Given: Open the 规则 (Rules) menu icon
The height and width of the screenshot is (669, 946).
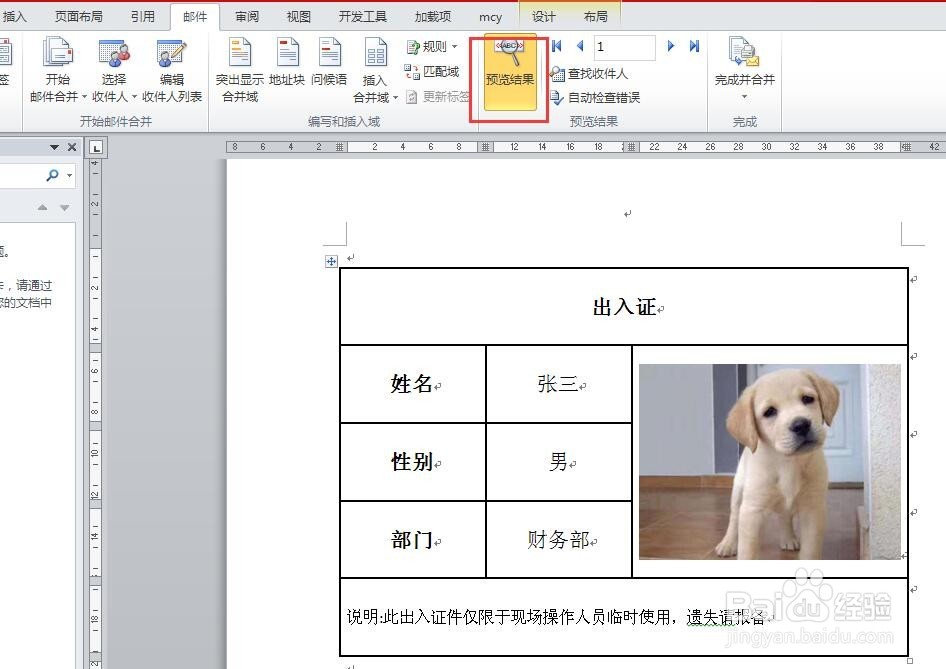Looking at the screenshot, I should [430, 46].
